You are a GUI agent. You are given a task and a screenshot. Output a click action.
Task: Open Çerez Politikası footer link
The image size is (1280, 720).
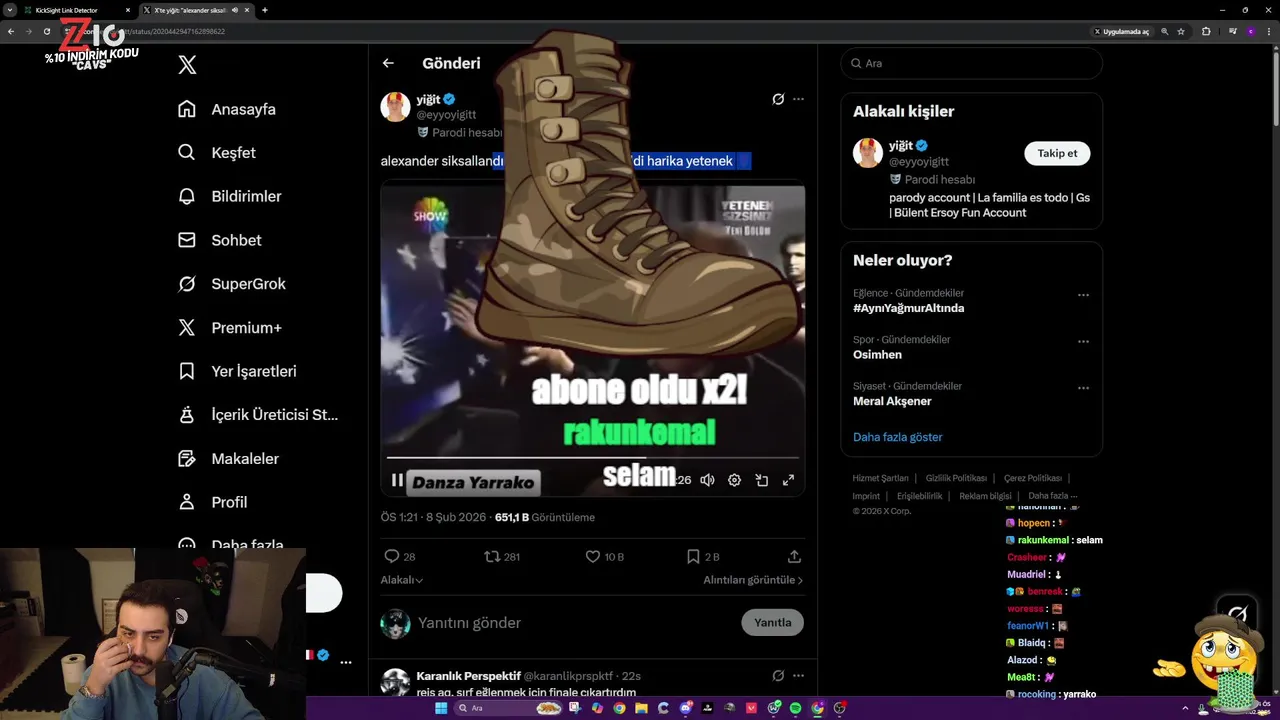click(1033, 478)
